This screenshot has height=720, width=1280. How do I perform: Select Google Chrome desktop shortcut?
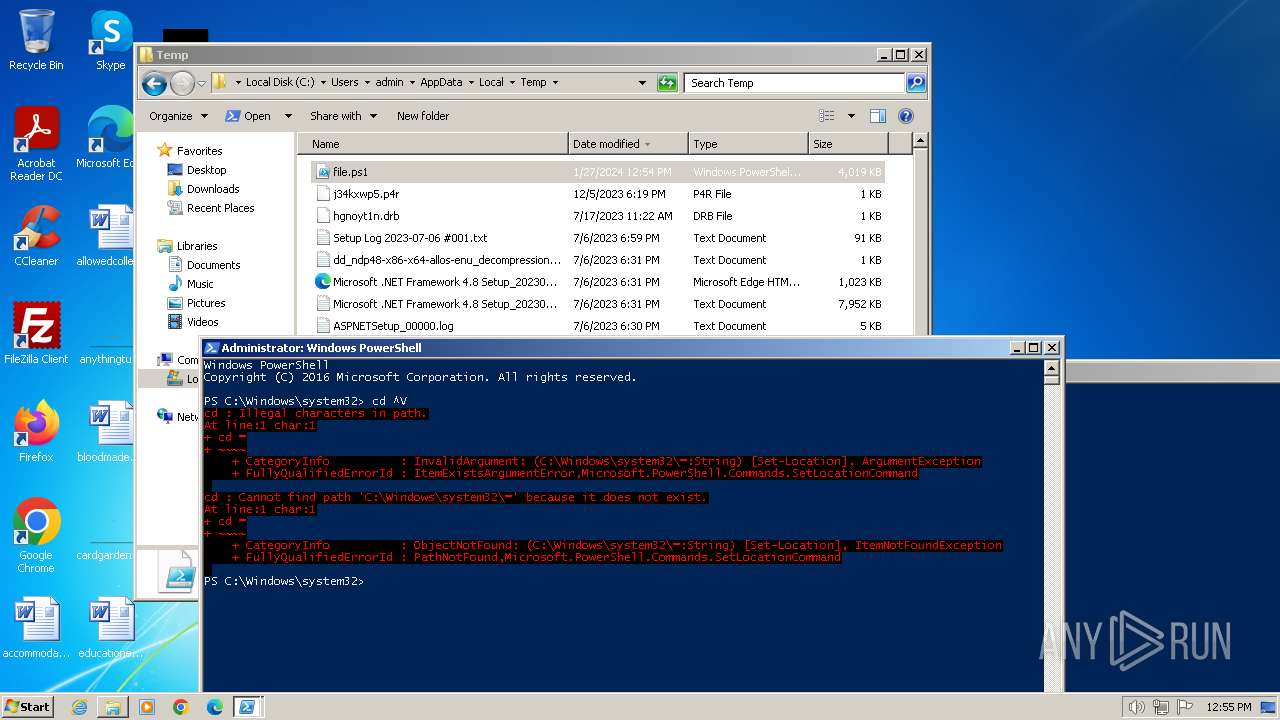pyautogui.click(x=36, y=536)
